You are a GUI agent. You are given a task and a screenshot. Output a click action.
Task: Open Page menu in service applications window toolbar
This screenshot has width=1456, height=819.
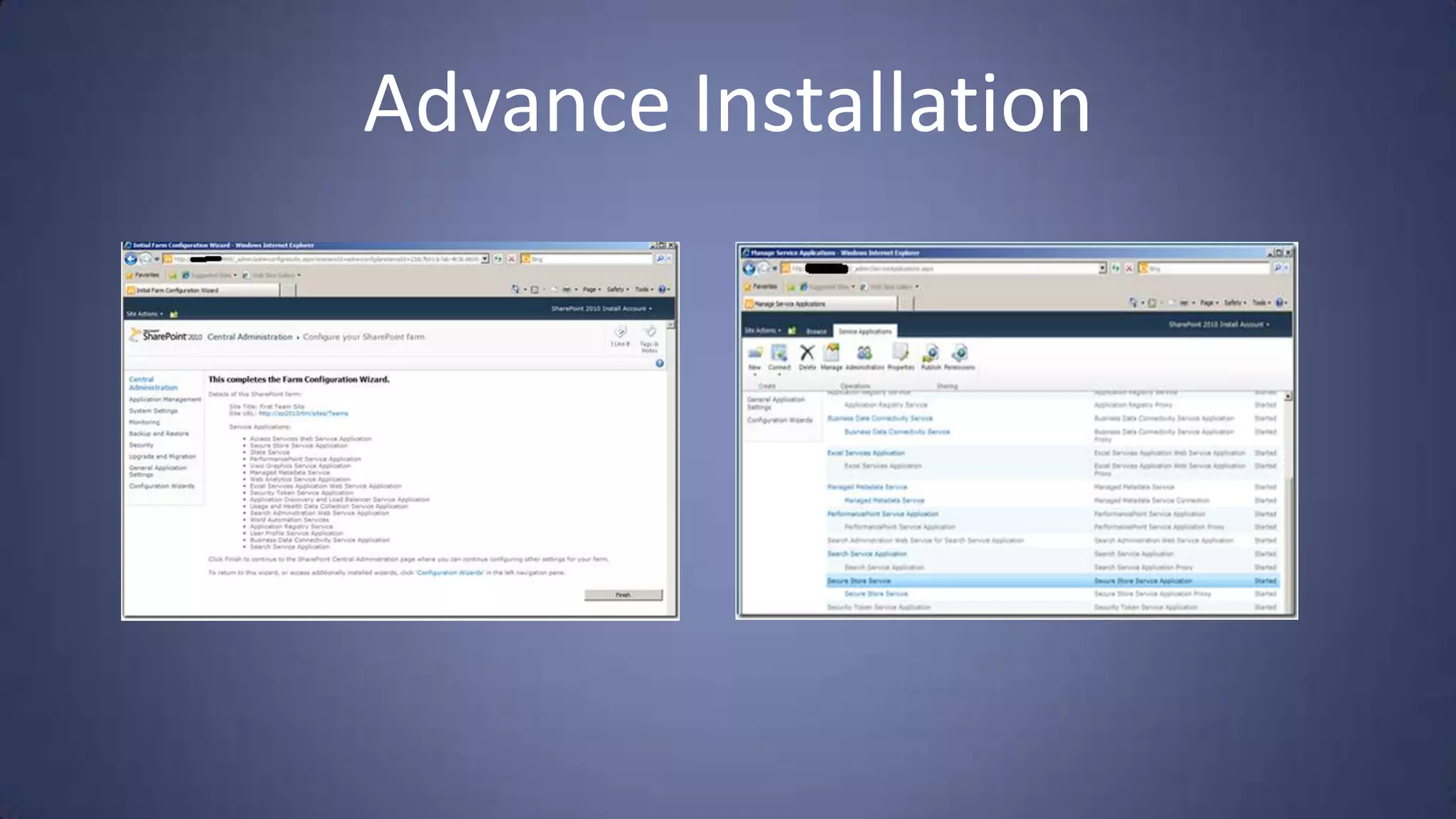click(x=1209, y=303)
